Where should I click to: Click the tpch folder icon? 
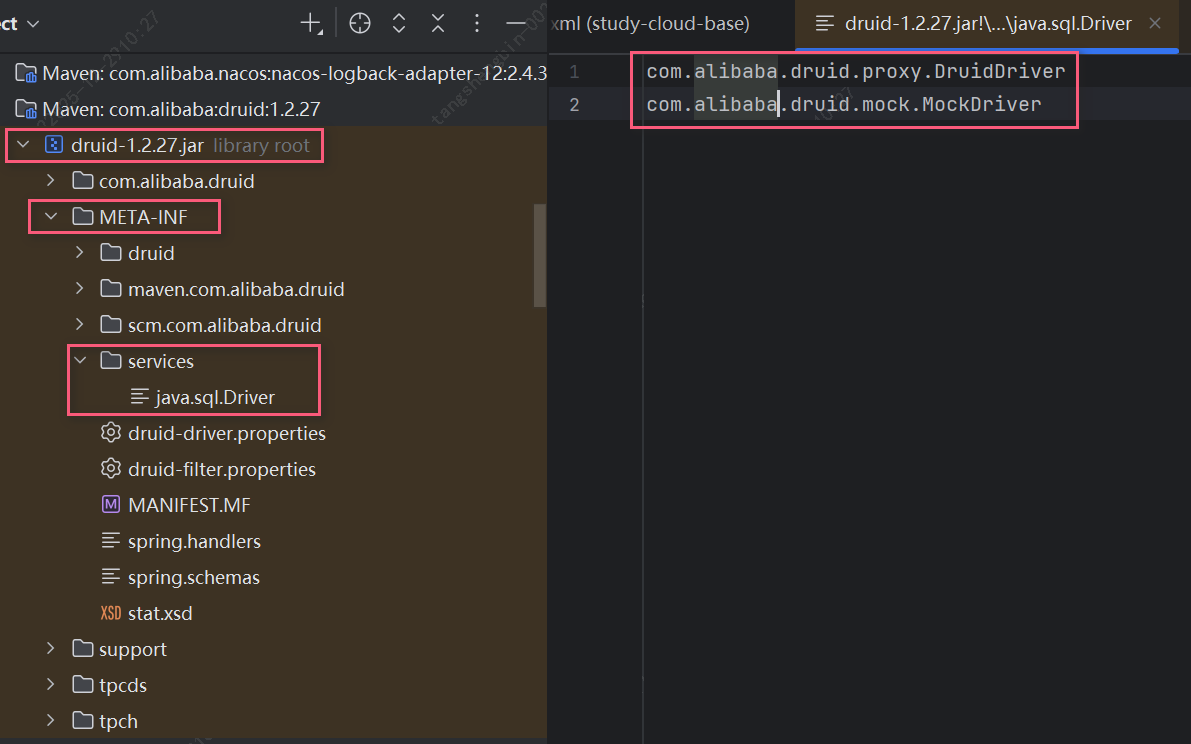click(x=83, y=720)
